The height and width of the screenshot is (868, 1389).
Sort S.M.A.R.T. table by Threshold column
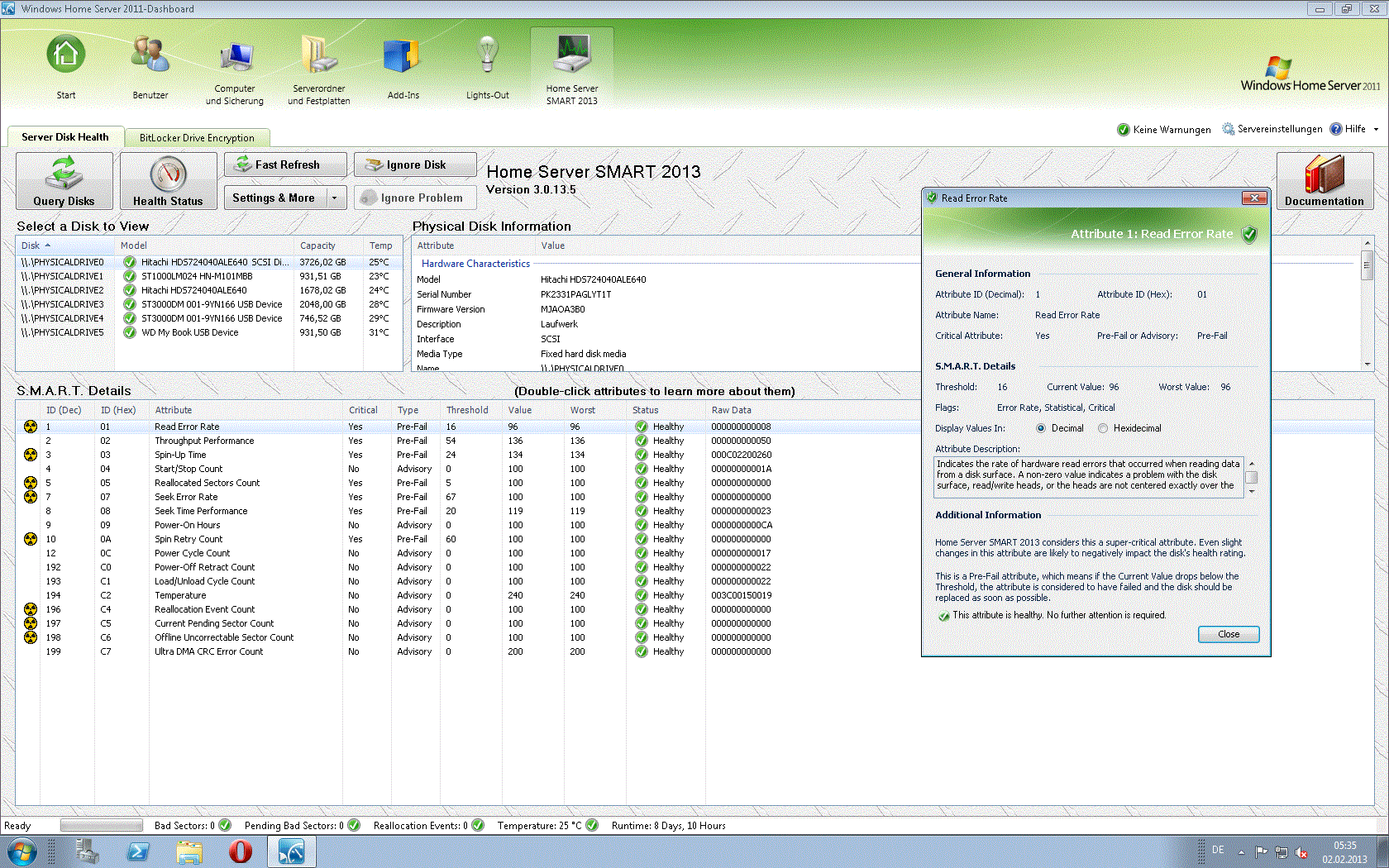471,410
